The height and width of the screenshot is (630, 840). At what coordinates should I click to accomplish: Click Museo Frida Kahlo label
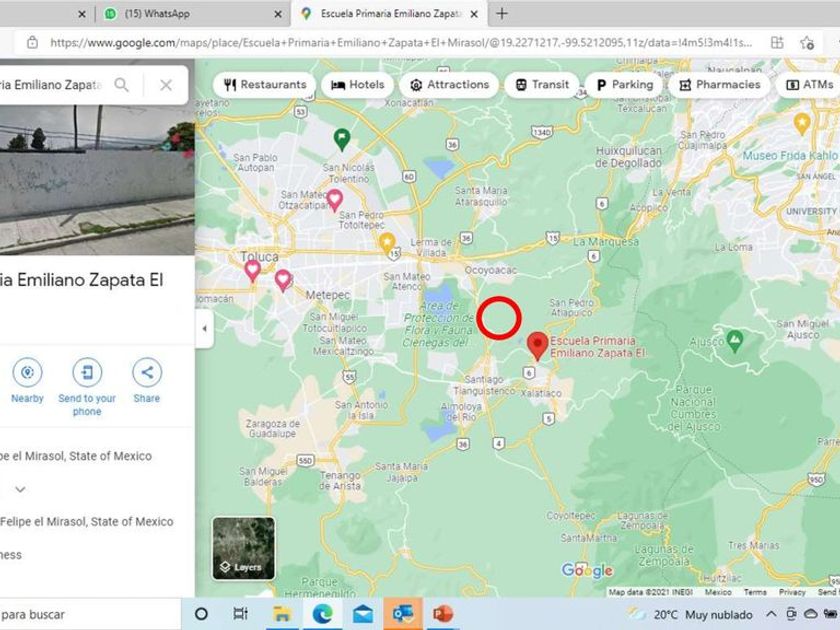point(790,155)
